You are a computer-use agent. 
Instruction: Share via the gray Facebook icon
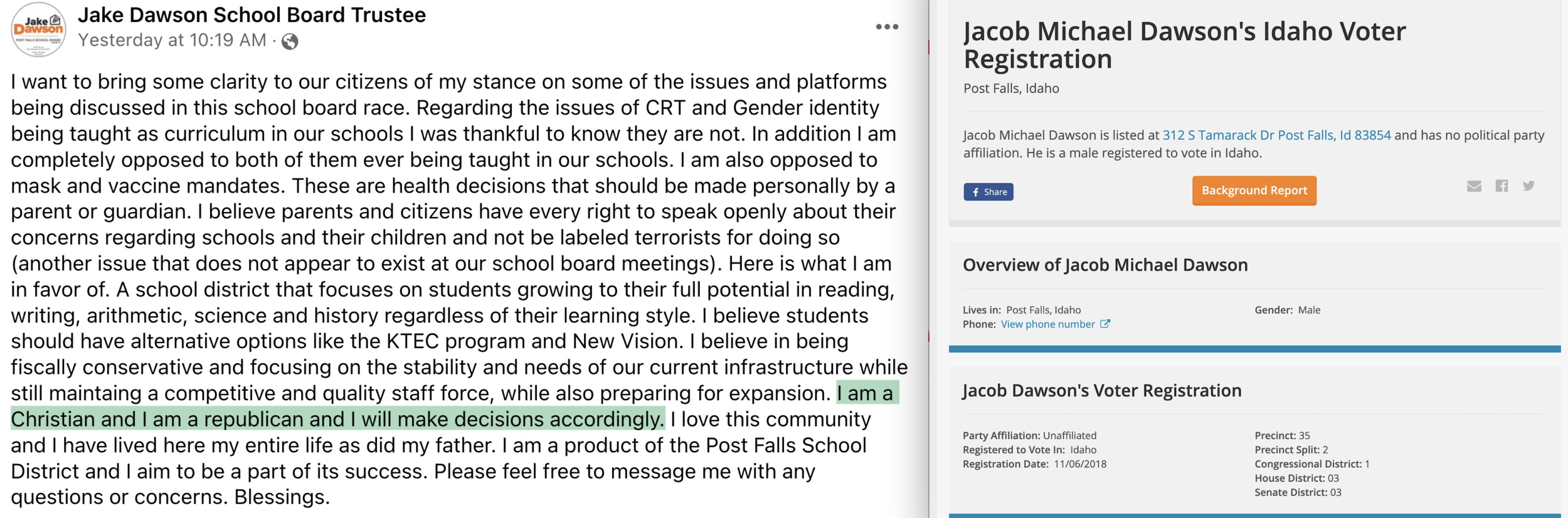[x=1502, y=186]
